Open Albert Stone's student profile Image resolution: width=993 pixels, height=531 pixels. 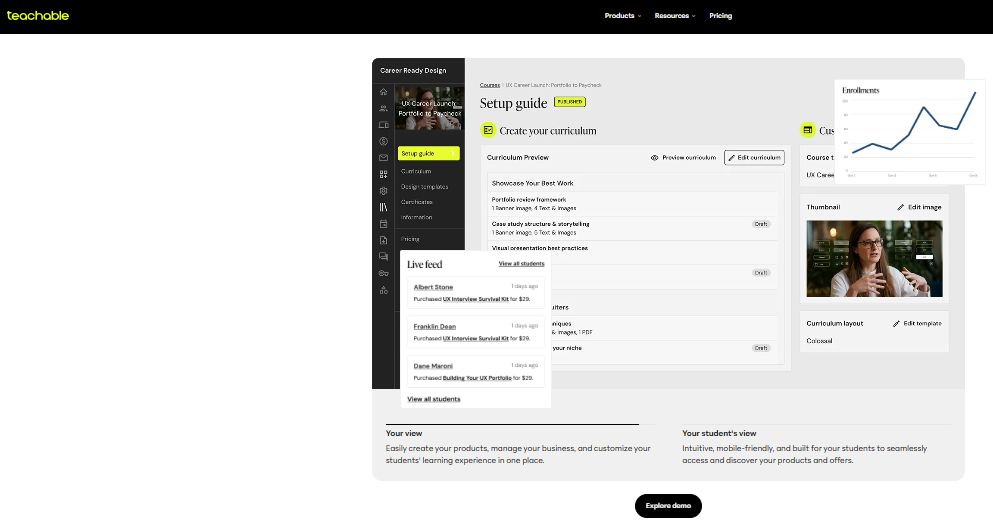coord(433,287)
